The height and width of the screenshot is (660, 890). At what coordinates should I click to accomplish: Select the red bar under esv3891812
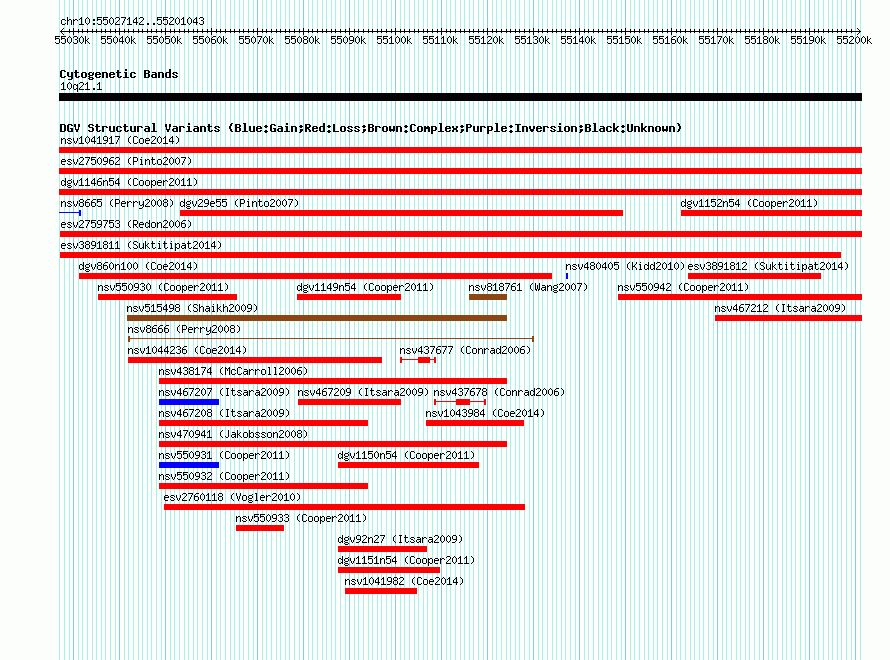[754, 276]
